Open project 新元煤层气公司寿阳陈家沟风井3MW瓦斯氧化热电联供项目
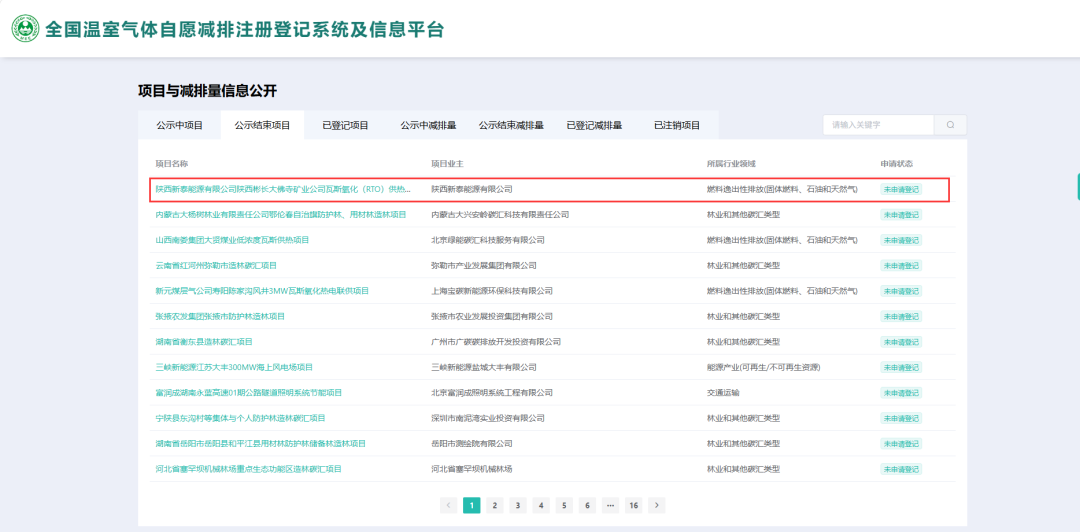Image resolution: width=1080 pixels, height=532 pixels. tap(262, 291)
